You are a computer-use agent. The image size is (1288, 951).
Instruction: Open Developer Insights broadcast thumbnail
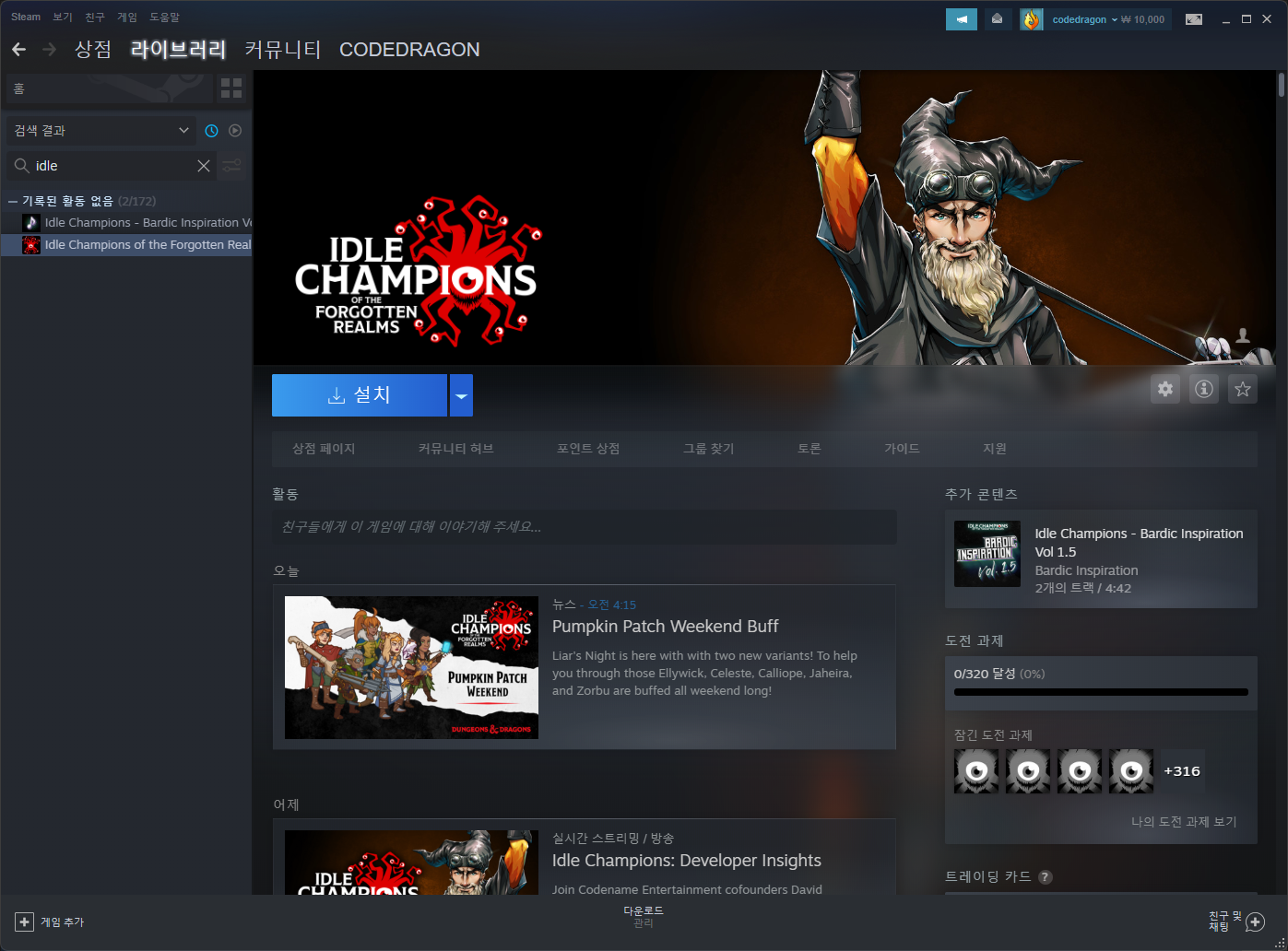pyautogui.click(x=411, y=863)
